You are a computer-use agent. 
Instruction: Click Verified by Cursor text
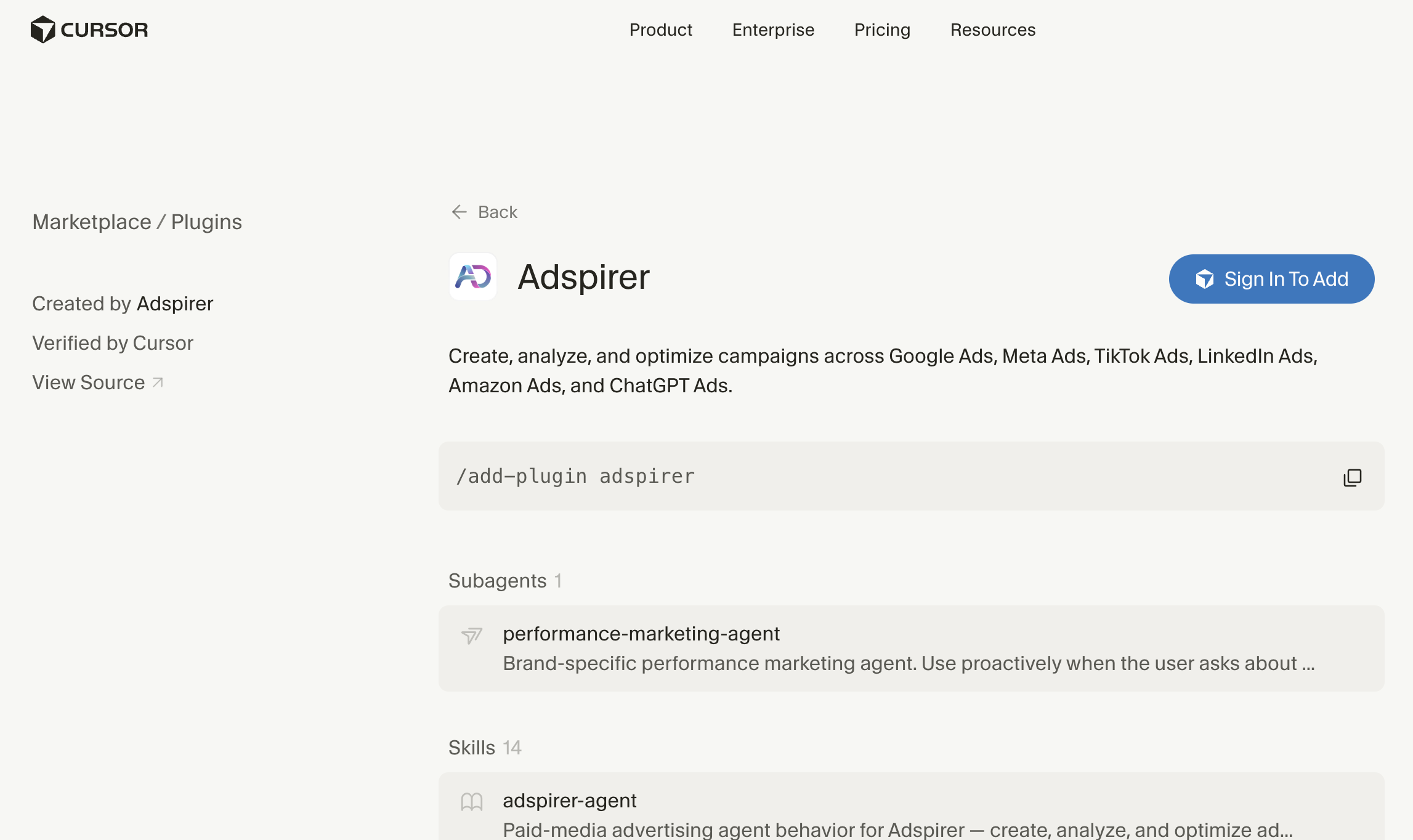pos(113,343)
